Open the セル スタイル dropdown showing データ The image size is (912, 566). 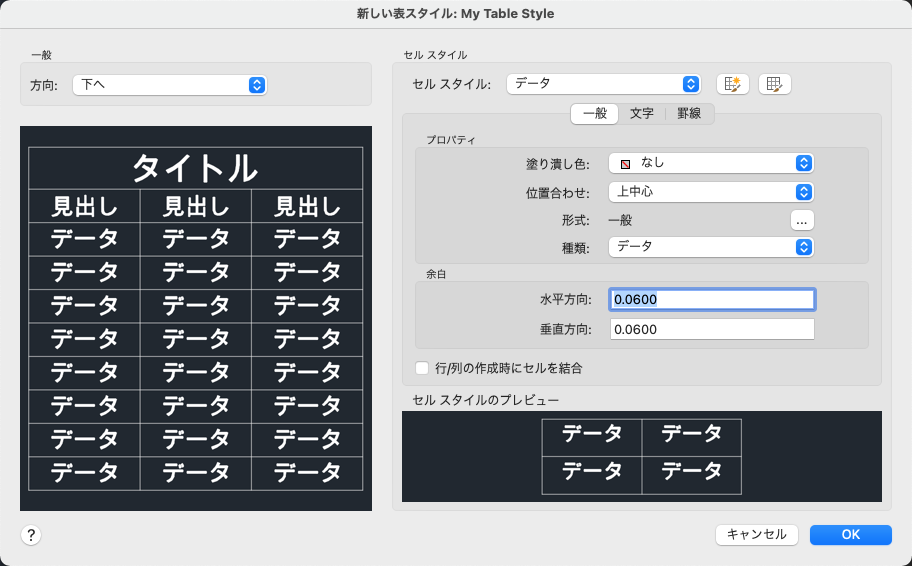pyautogui.click(x=603, y=84)
